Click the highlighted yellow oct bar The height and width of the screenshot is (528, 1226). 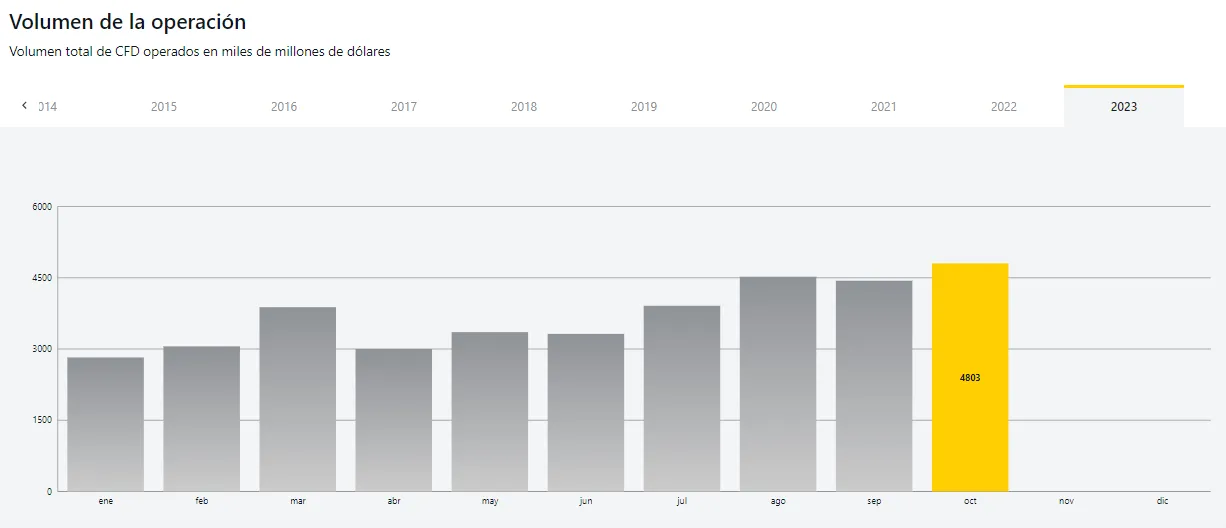(970, 377)
